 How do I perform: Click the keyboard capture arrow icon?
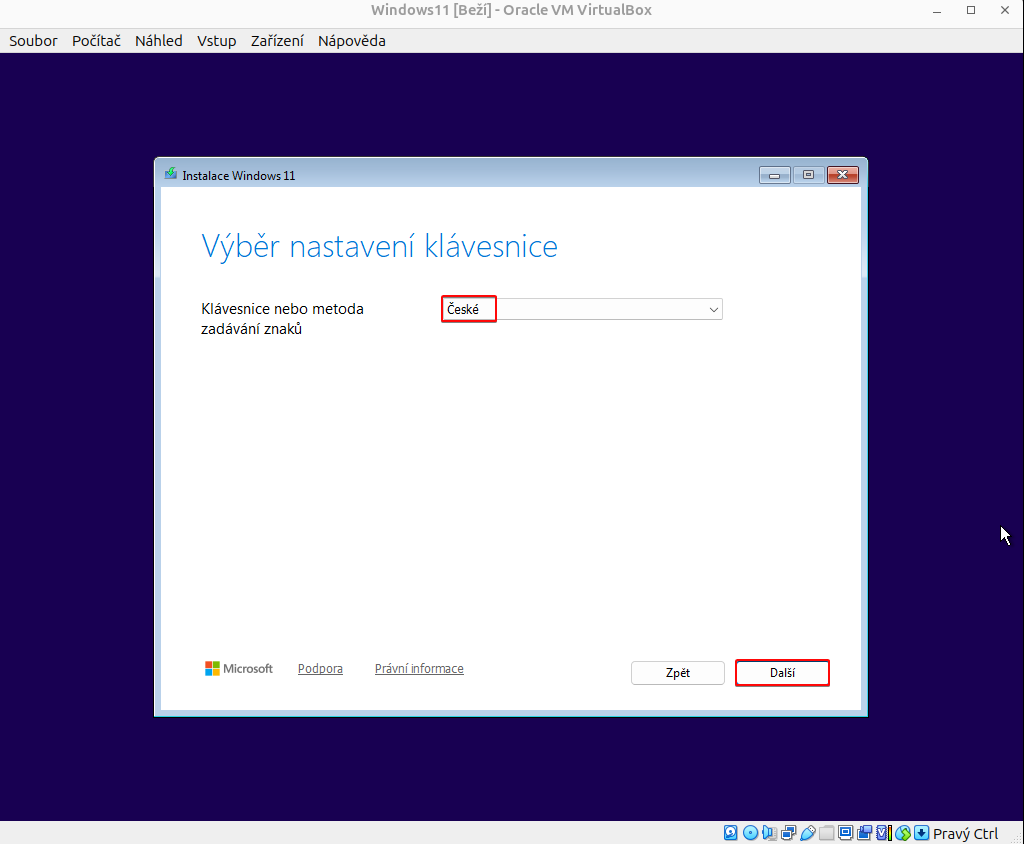(x=922, y=833)
